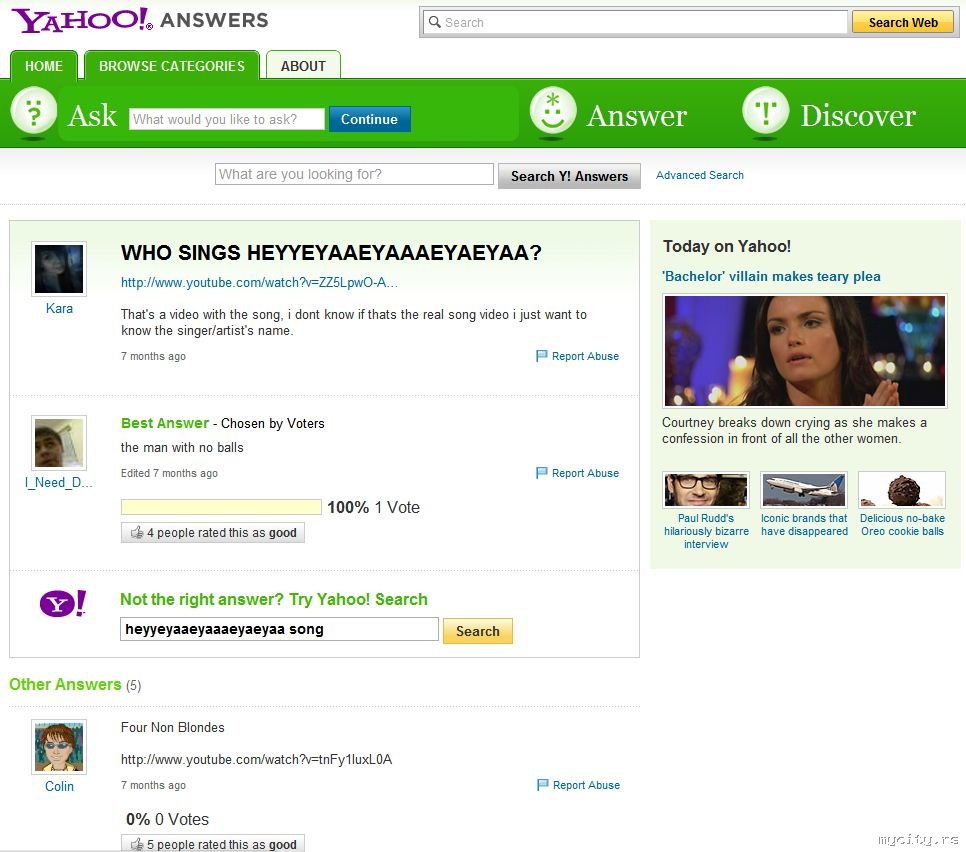Click the Best Answer label
The width and height of the screenshot is (966, 852).
pos(164,423)
